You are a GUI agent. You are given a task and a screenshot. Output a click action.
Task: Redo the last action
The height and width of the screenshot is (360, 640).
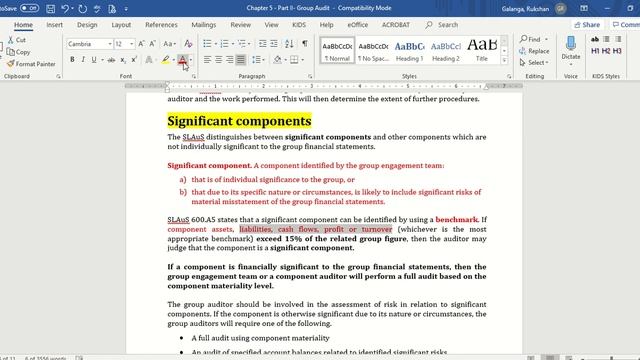tap(82, 9)
